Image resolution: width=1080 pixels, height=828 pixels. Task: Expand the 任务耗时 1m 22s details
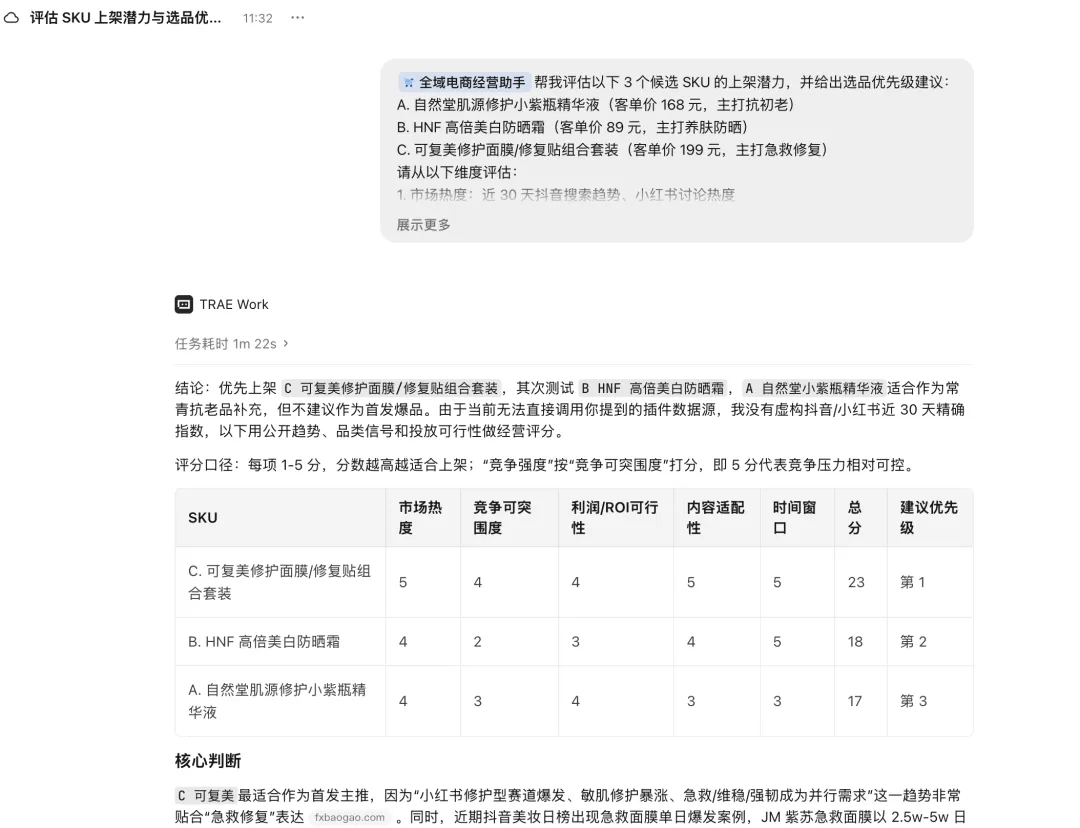231,344
